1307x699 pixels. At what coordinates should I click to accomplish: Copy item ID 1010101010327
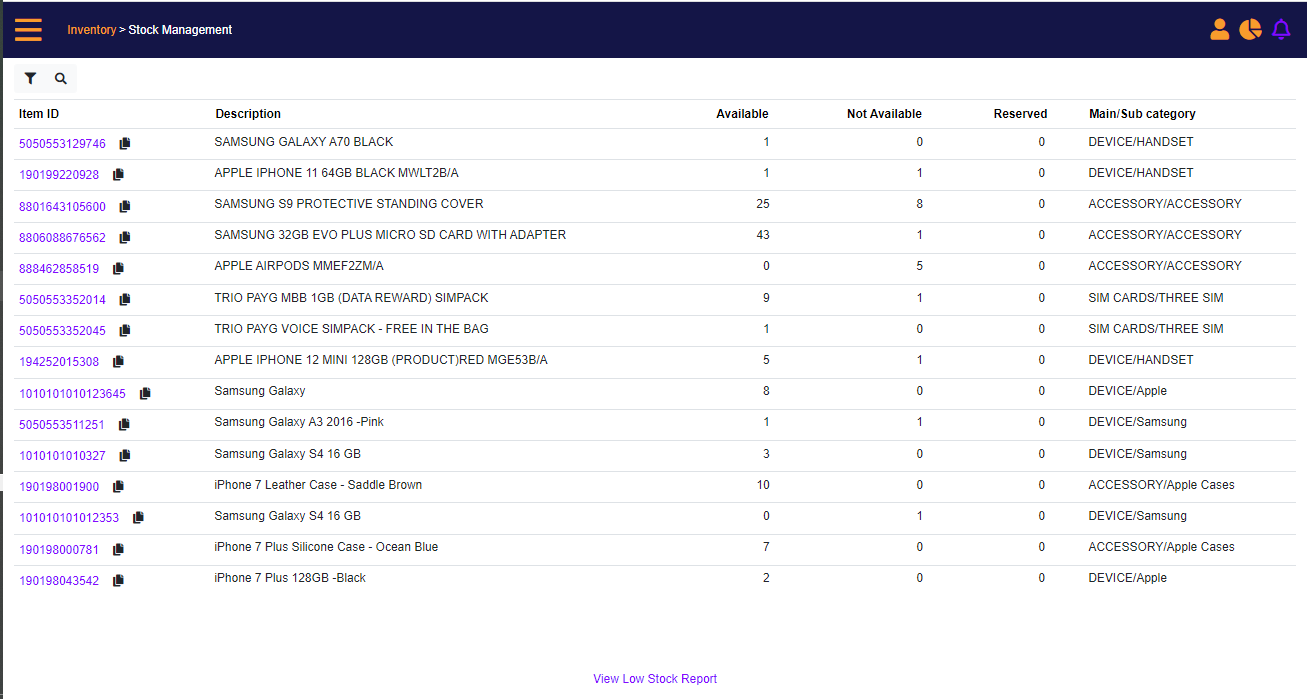point(125,456)
